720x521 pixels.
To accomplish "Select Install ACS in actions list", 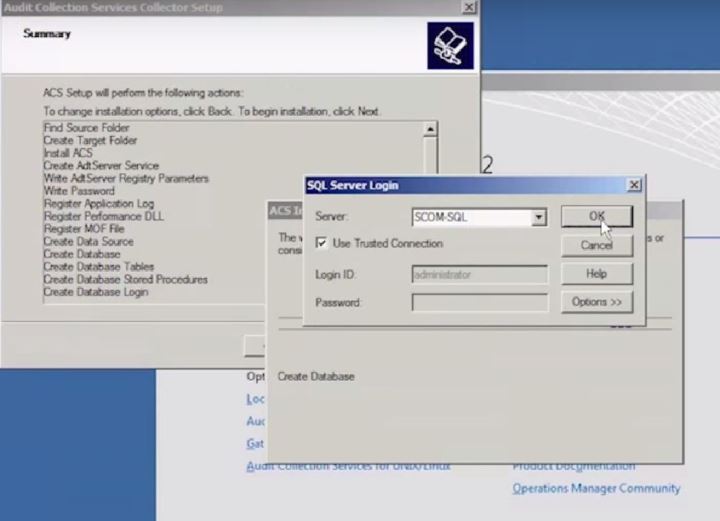I will click(x=68, y=154).
